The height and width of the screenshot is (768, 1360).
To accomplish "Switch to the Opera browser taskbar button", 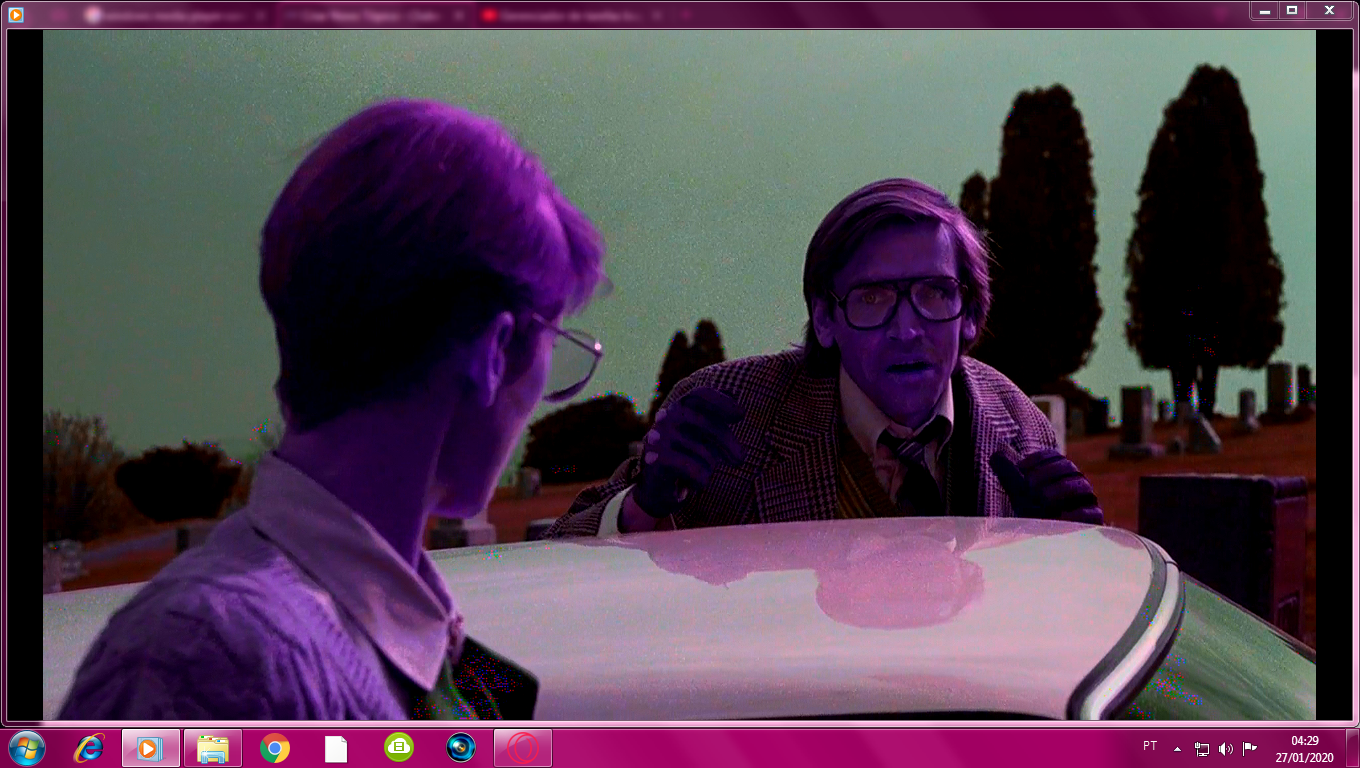I will 522,748.
